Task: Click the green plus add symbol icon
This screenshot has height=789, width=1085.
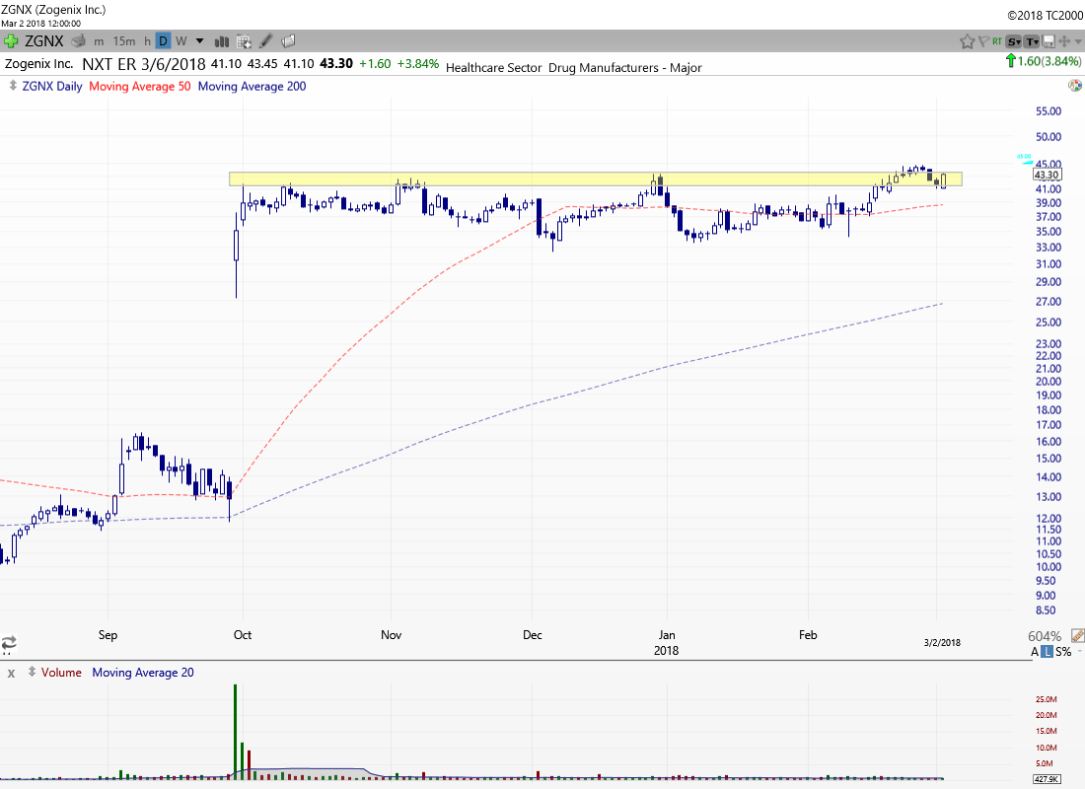Action: [11, 41]
